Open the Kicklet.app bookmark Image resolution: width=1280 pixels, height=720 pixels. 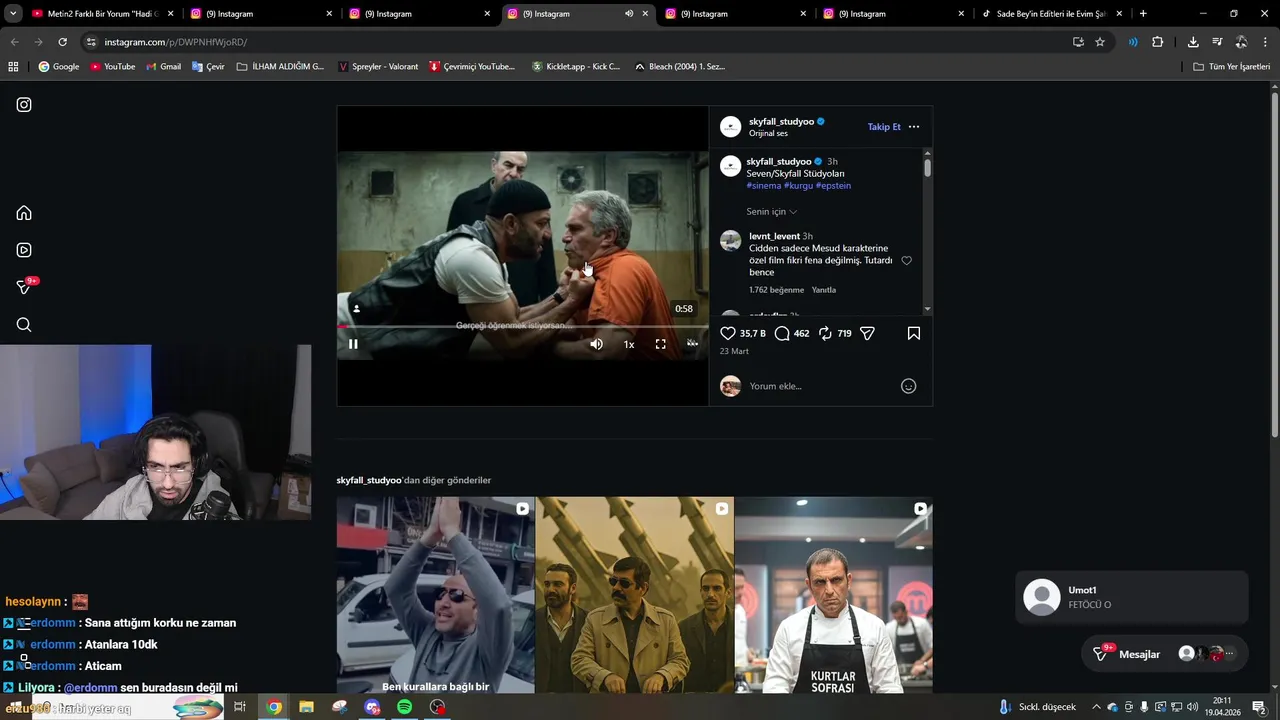(x=576, y=67)
